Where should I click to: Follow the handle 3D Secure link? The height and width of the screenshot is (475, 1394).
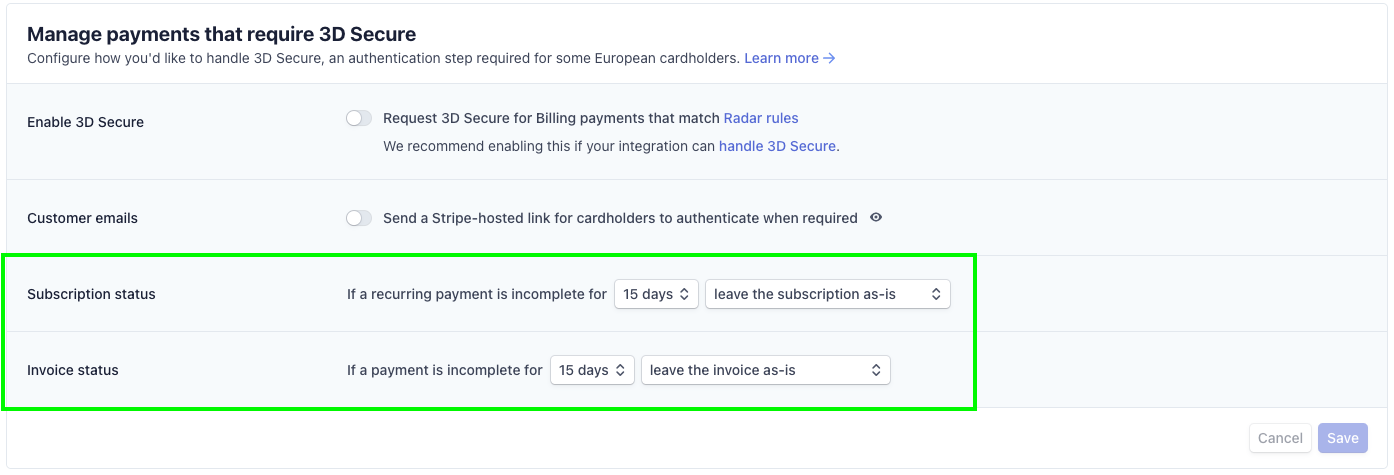coord(777,146)
